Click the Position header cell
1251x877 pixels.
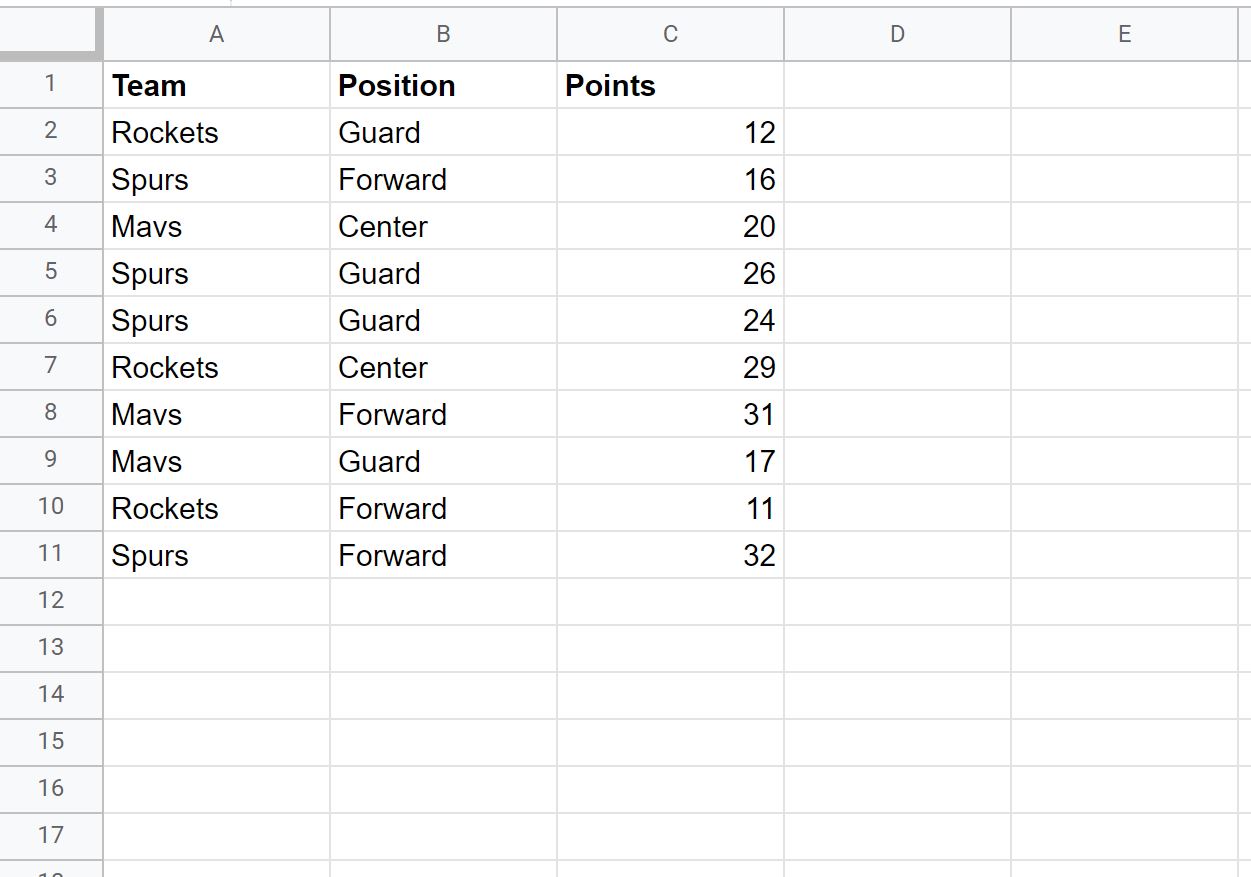[x=443, y=85]
